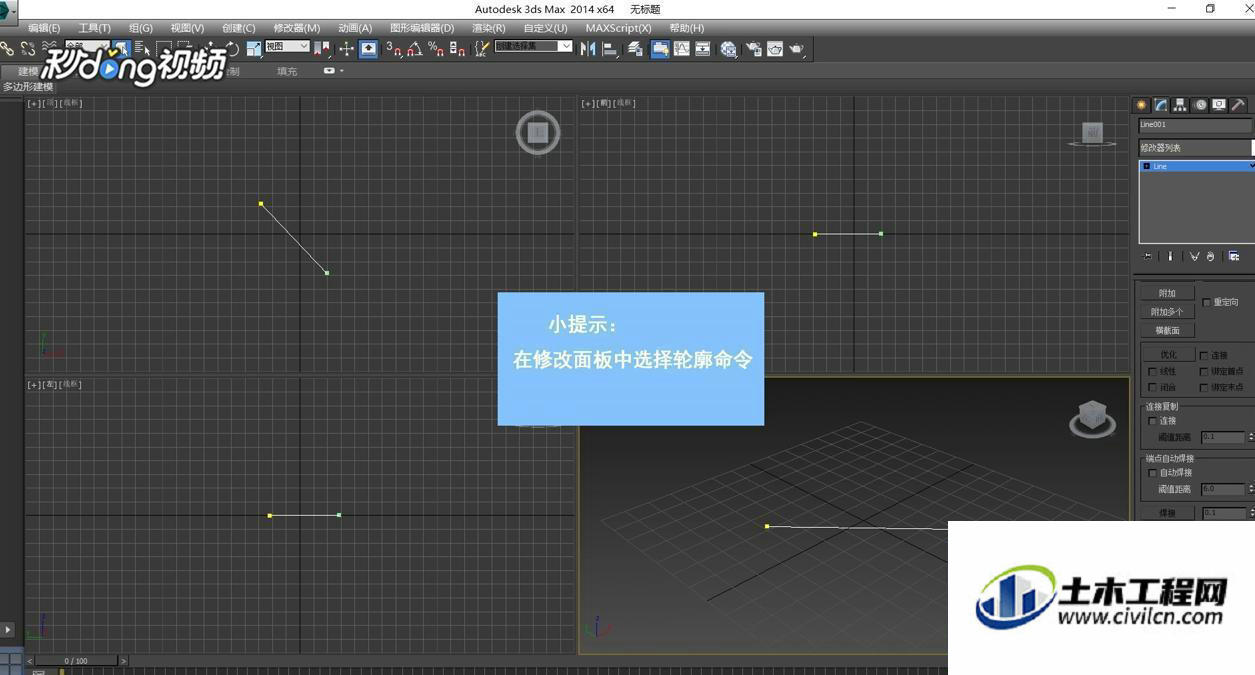
Task: Open the 工具(T) menu
Action: (x=95, y=28)
